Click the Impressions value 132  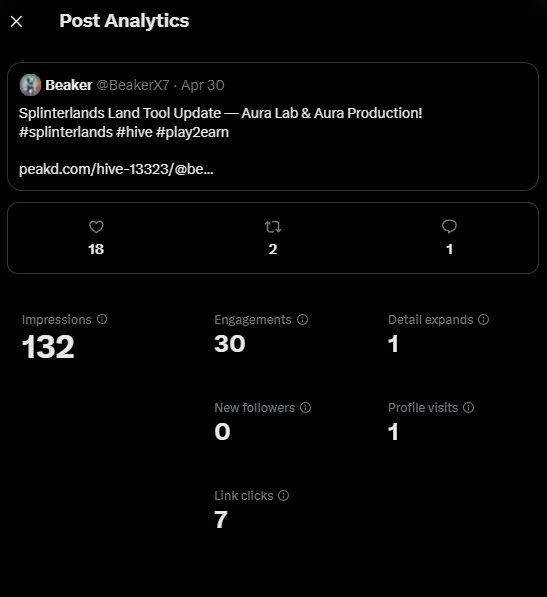pyautogui.click(x=48, y=346)
